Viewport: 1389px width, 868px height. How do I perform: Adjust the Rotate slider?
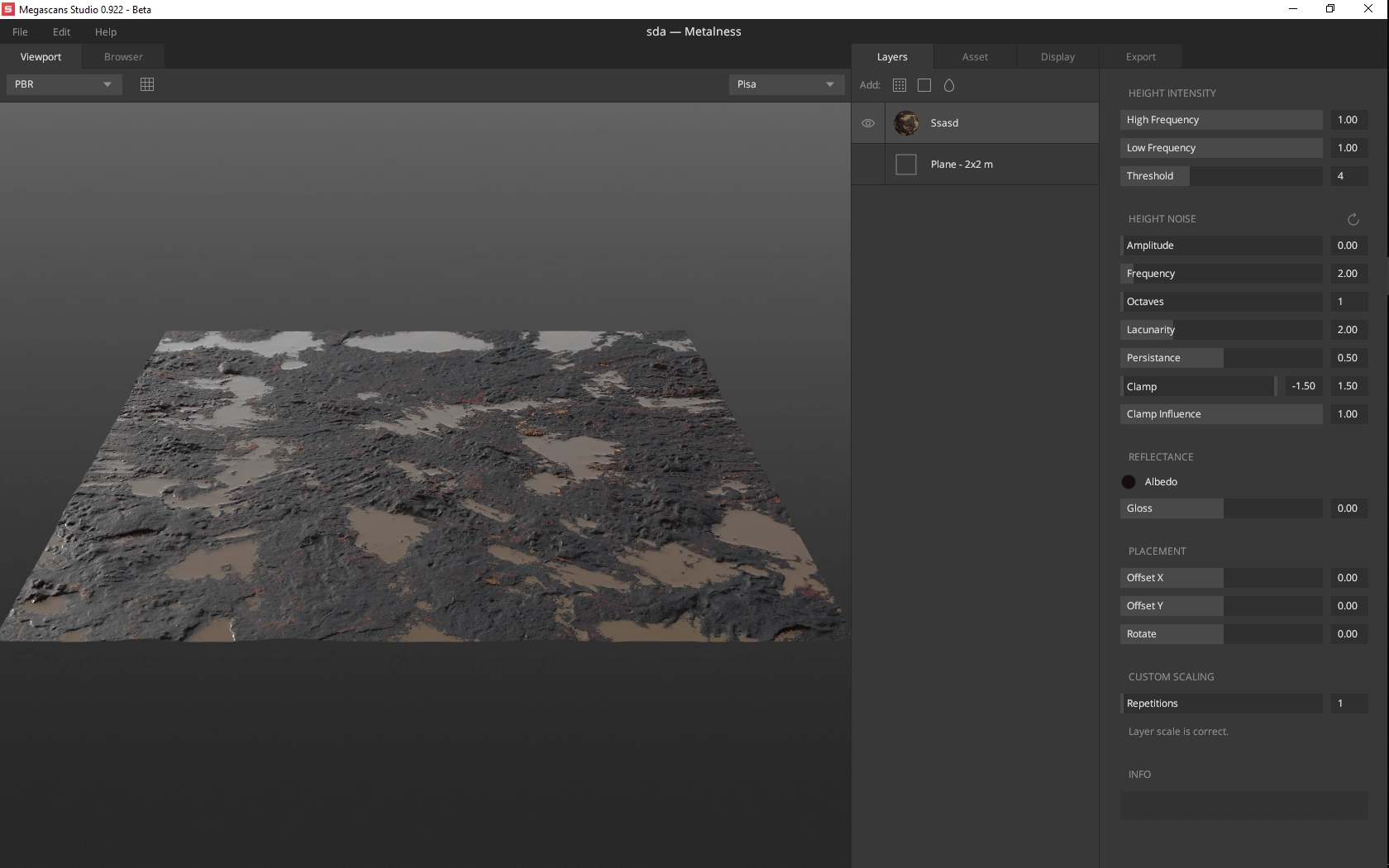(1221, 634)
